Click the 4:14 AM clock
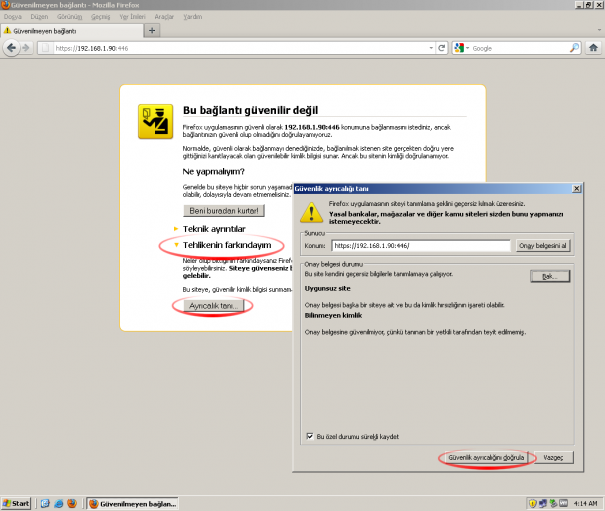 point(585,503)
